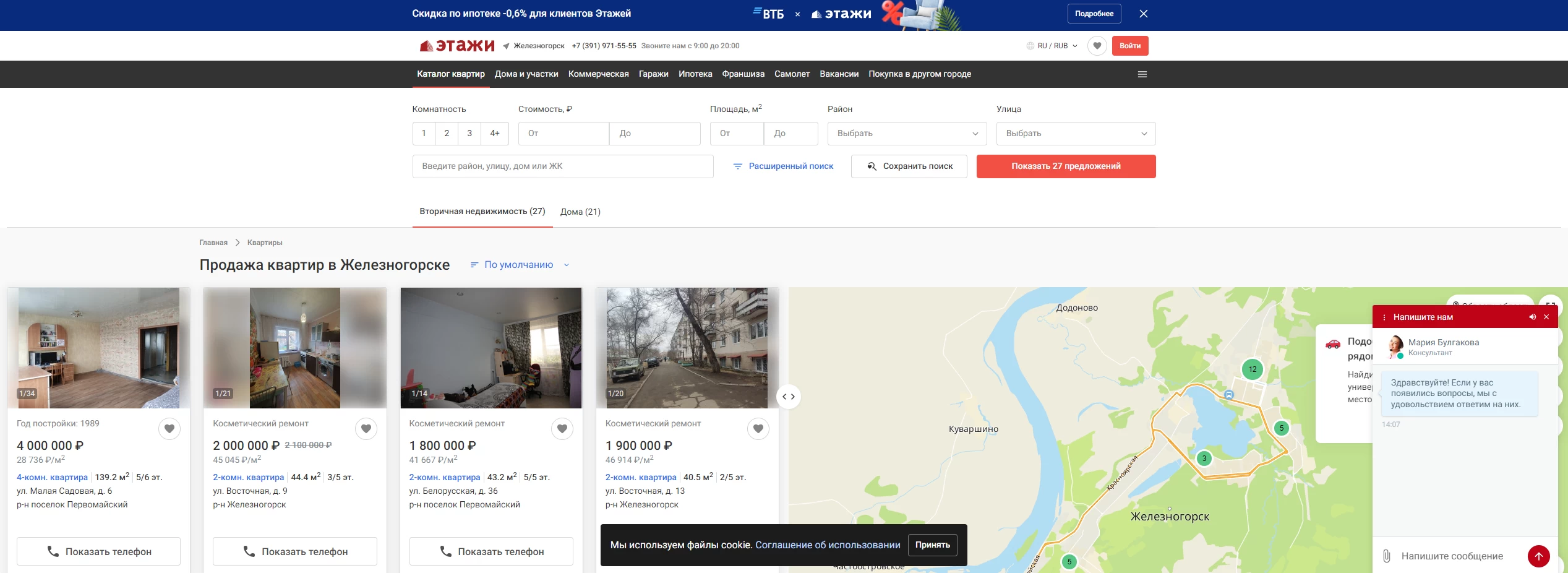Select 1-room filter
This screenshot has height=573, width=1568.
tap(424, 134)
